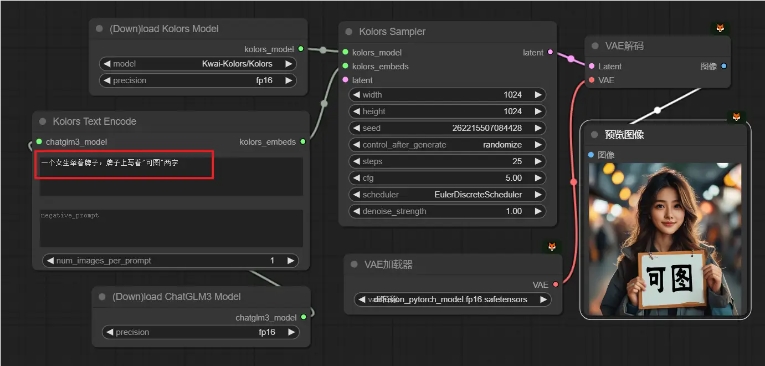The width and height of the screenshot is (765, 366).
Task: Open the model Kwai-Kolors/Kolors selector
Action: pyautogui.click(x=198, y=64)
